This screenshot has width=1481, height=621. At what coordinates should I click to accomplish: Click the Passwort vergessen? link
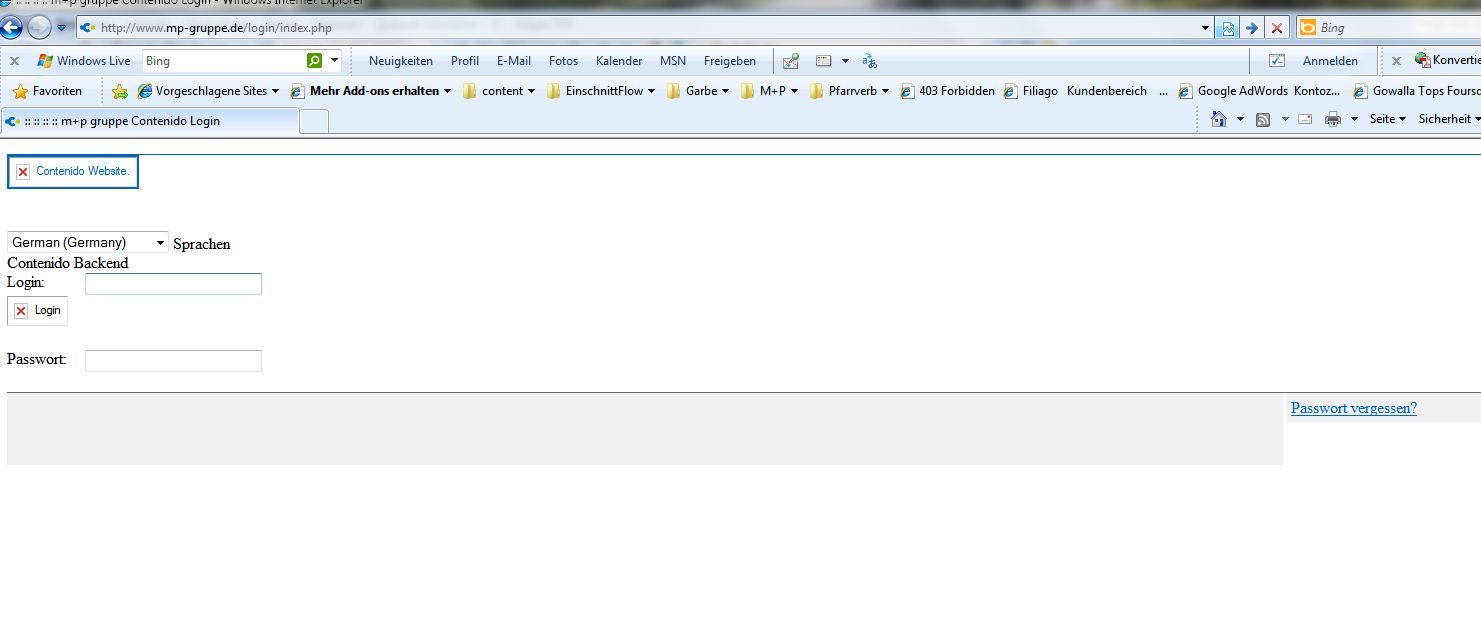tap(1353, 408)
